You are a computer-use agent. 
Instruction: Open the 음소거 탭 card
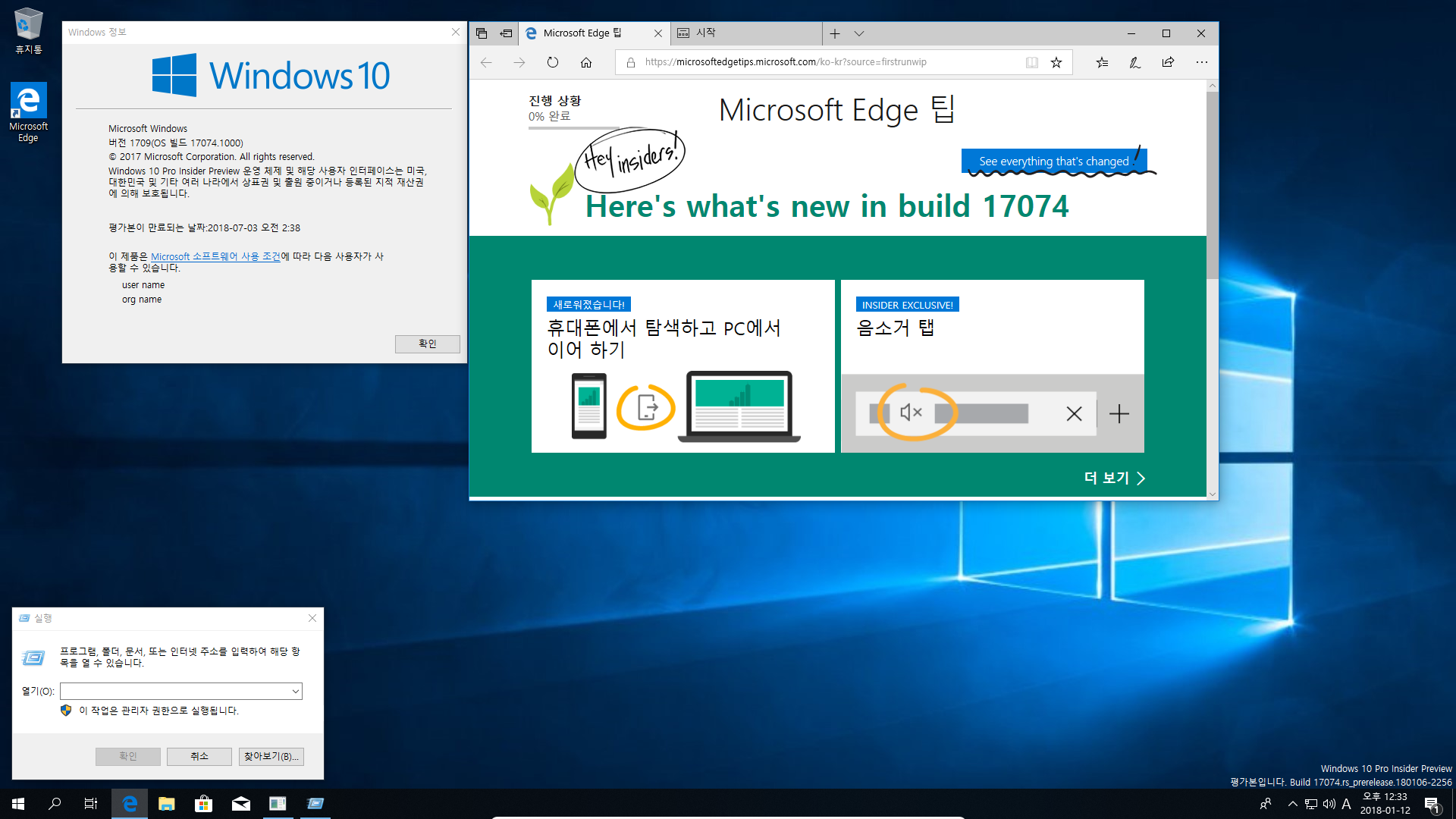[992, 366]
